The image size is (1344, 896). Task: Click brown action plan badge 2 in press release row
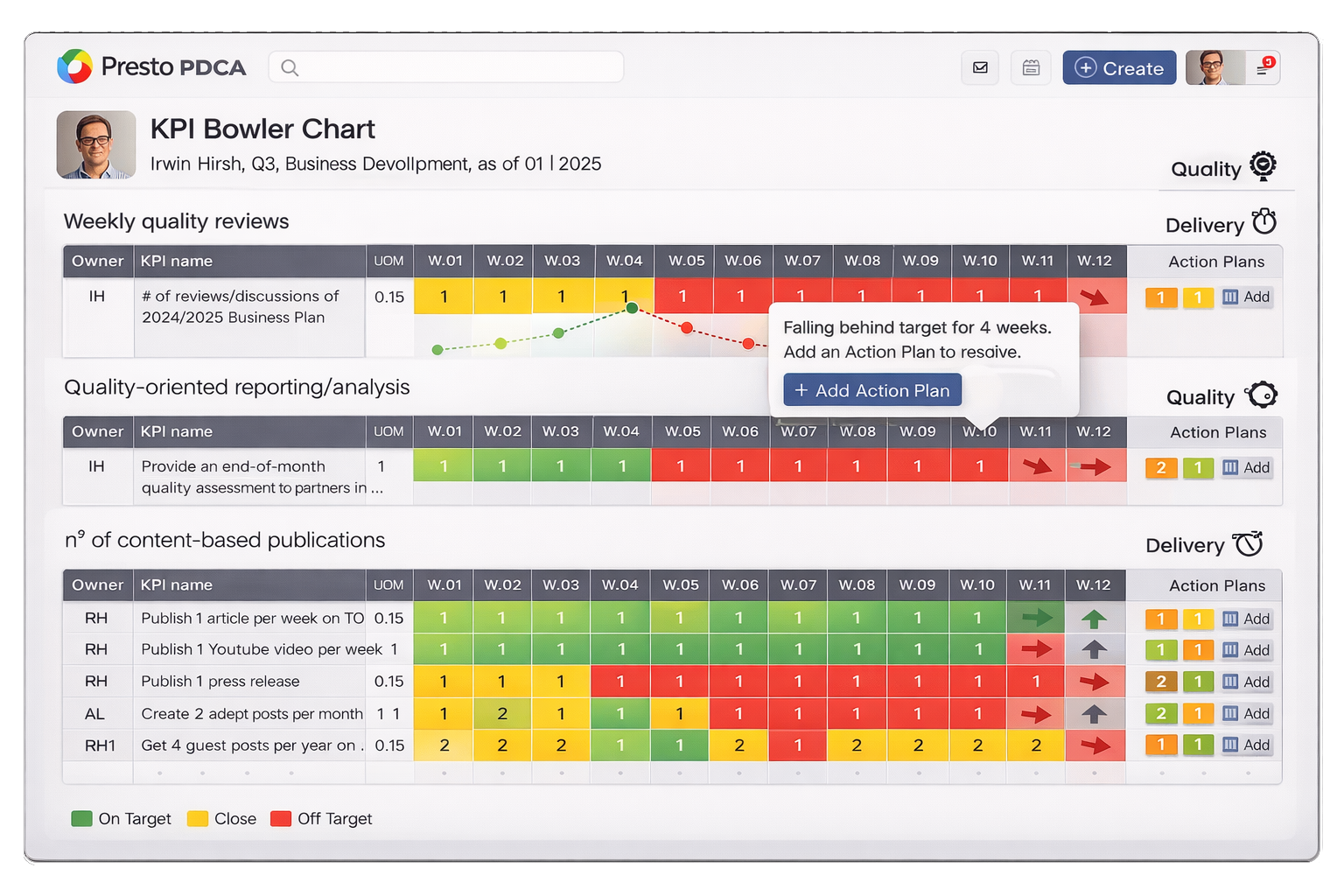tap(1160, 682)
